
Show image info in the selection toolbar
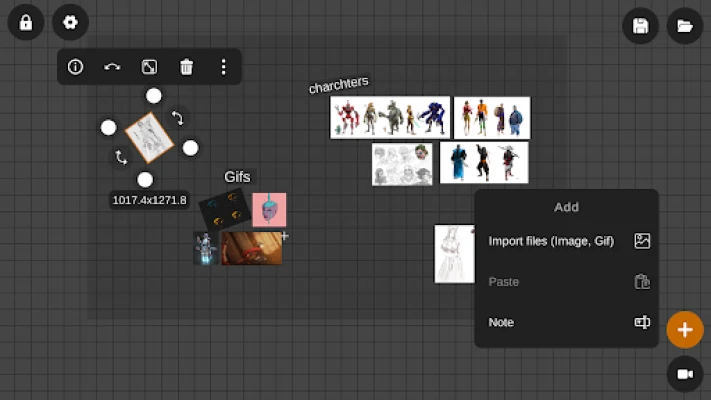click(x=75, y=67)
